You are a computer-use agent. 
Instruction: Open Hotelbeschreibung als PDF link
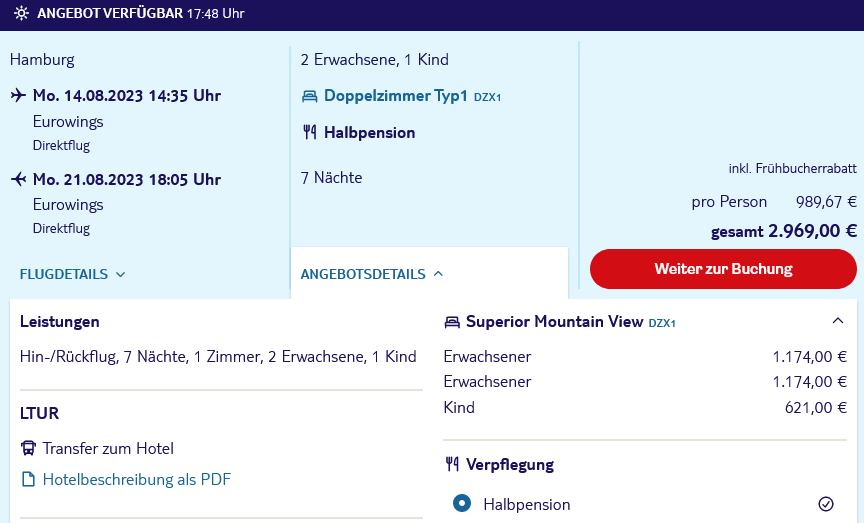137,479
